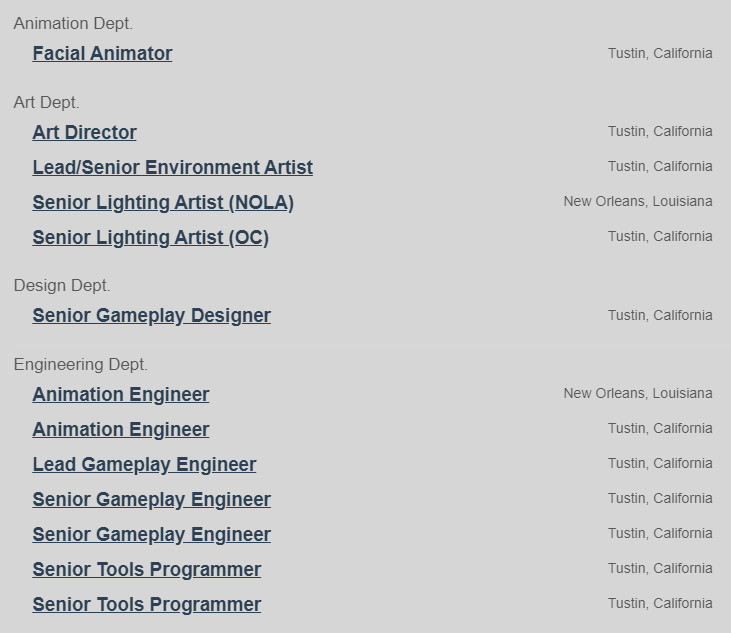Click the Art Dept. section heading

tap(46, 102)
